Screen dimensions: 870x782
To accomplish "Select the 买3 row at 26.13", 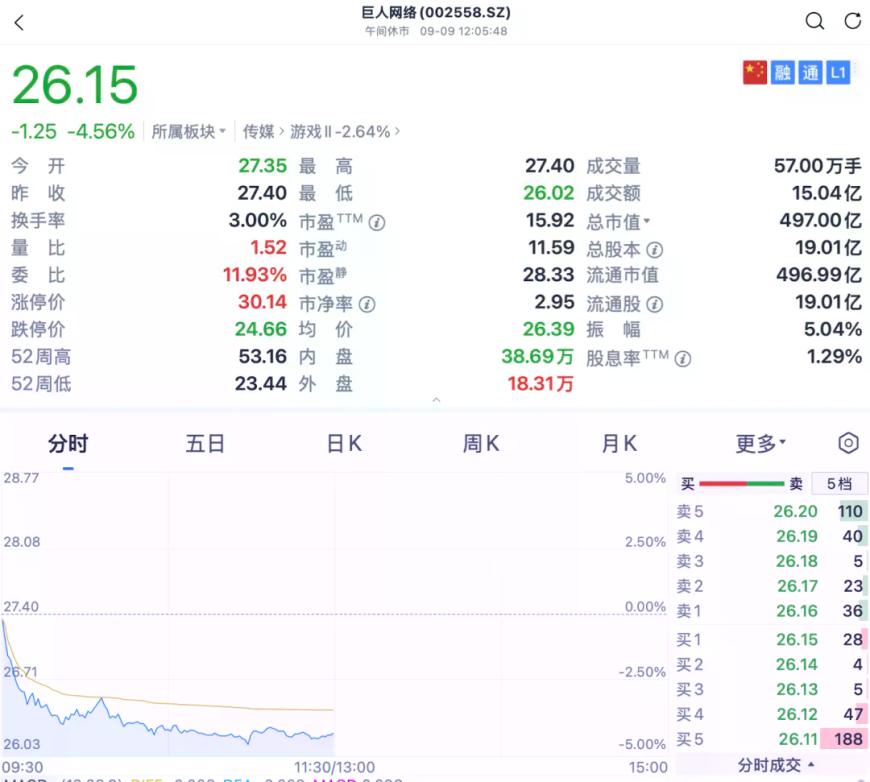I will pos(770,689).
